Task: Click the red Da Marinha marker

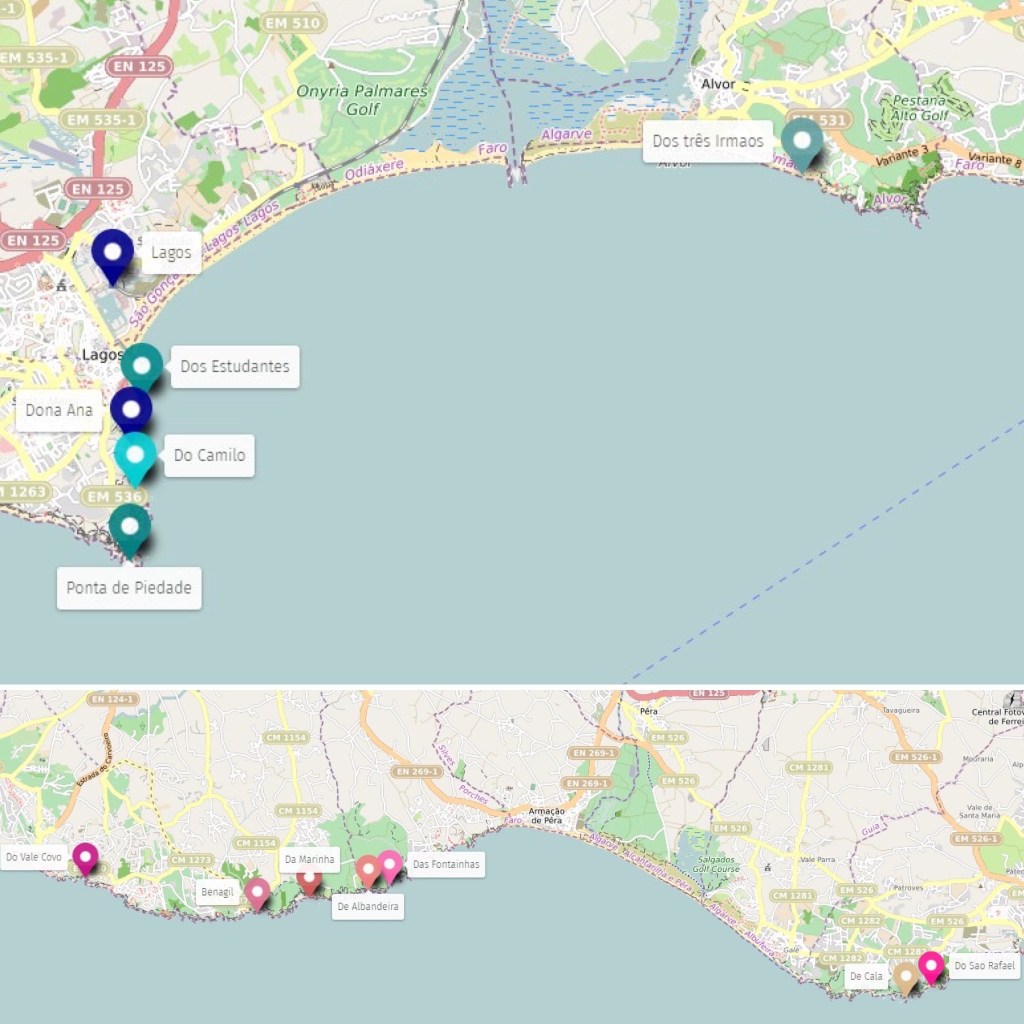Action: [x=310, y=882]
